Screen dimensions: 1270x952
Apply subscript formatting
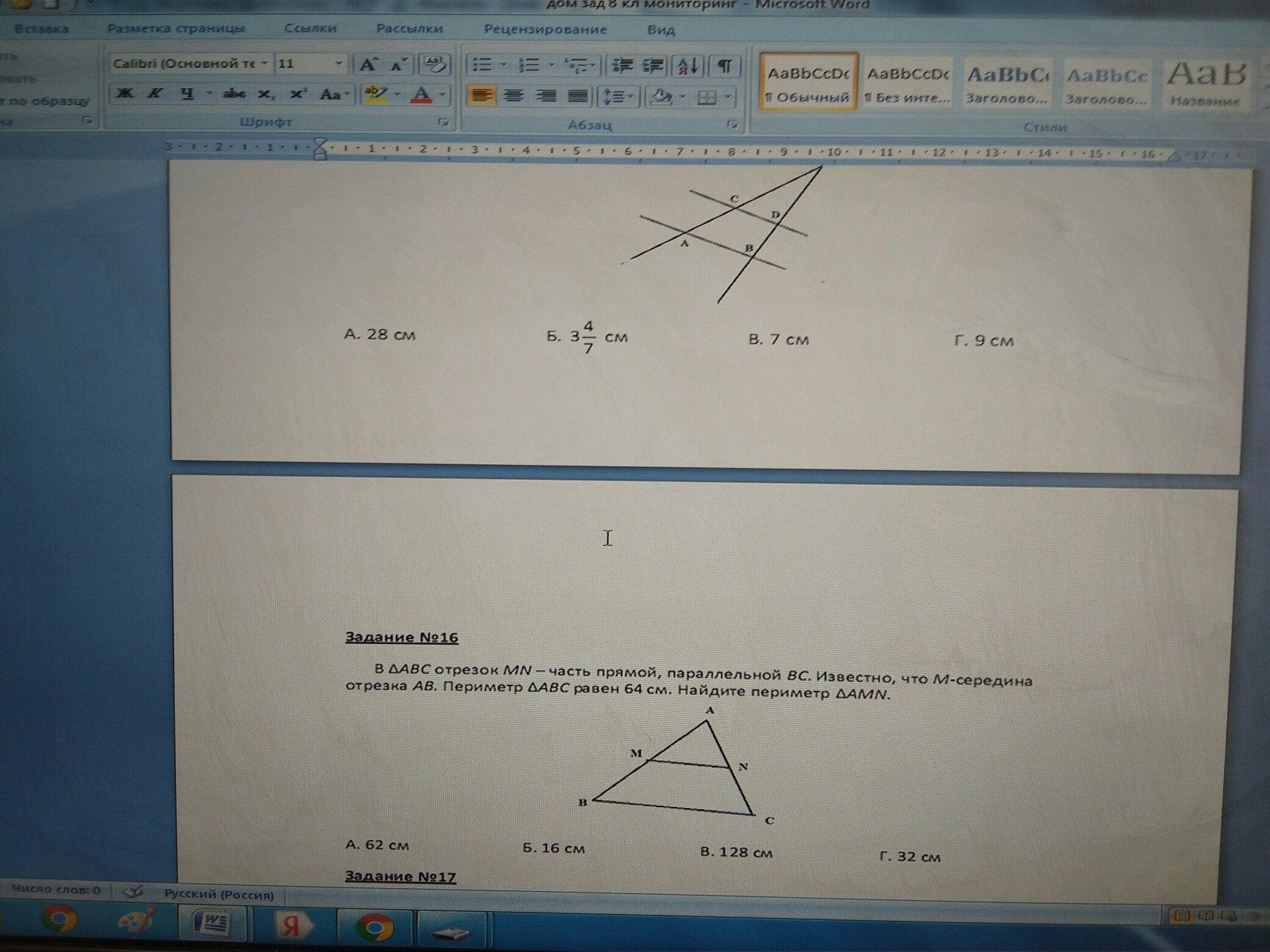(x=266, y=94)
